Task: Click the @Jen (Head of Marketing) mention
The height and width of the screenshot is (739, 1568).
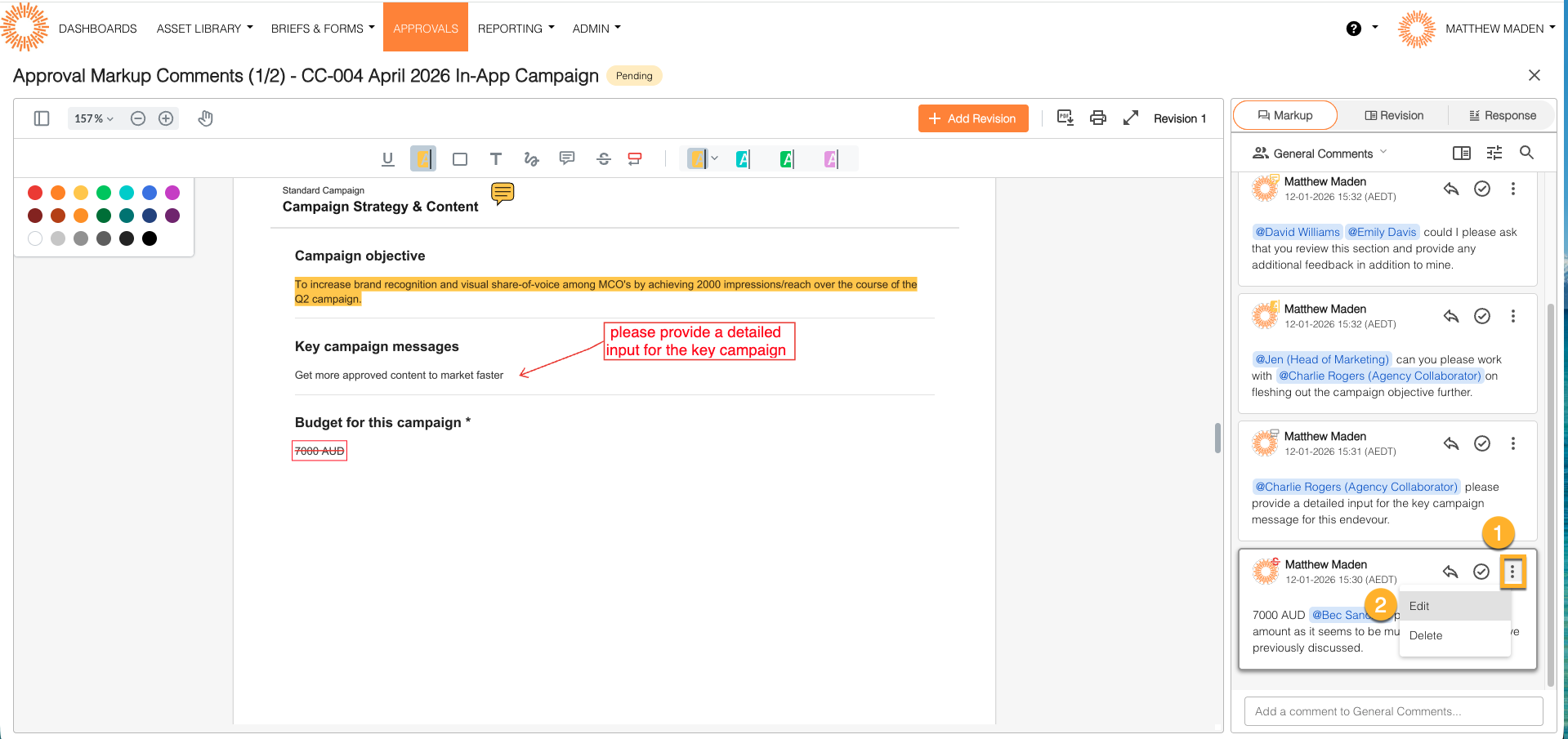Action: coord(1321,359)
